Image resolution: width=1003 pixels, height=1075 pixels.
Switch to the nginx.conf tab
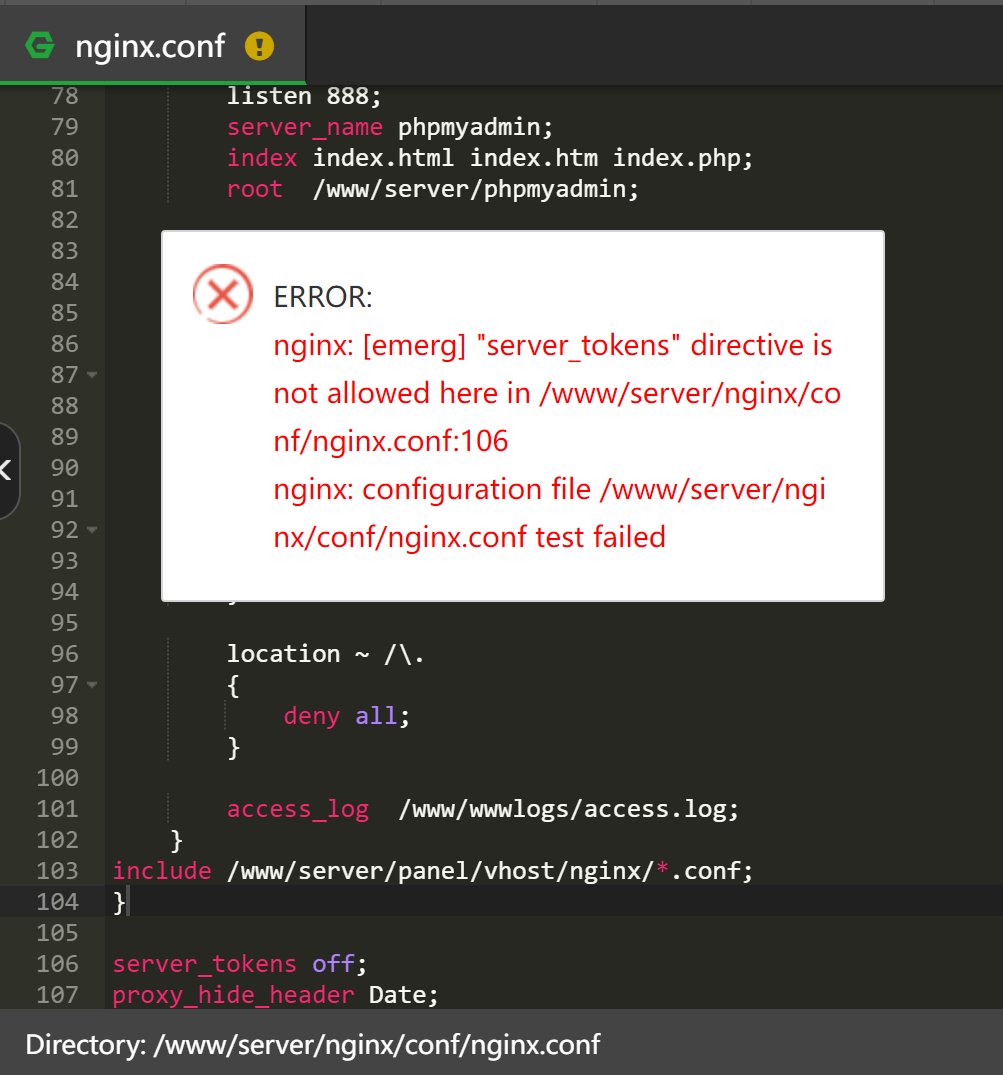150,45
